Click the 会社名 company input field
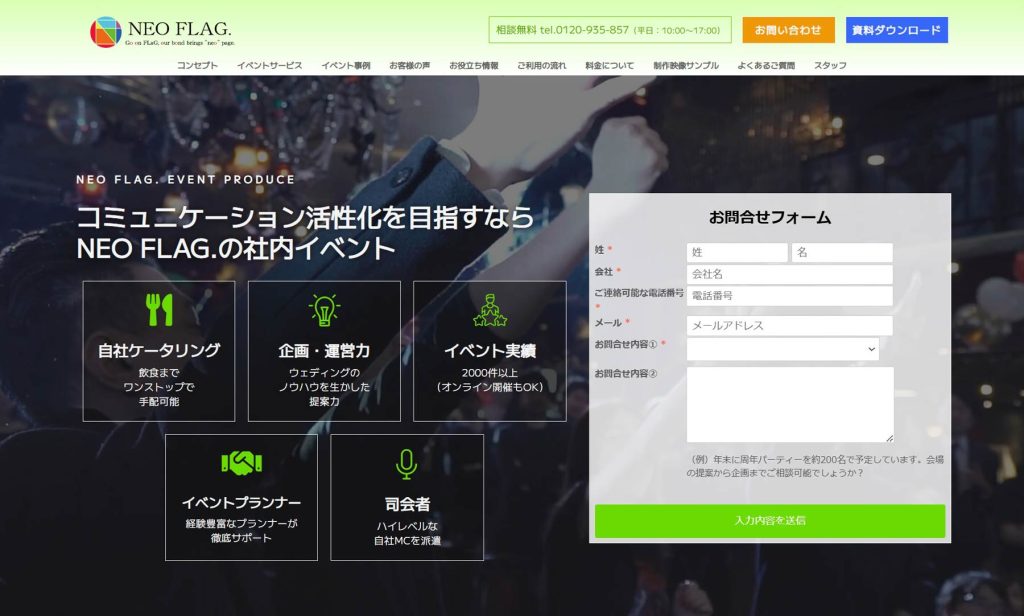This screenshot has width=1024, height=616. pyautogui.click(x=790, y=275)
